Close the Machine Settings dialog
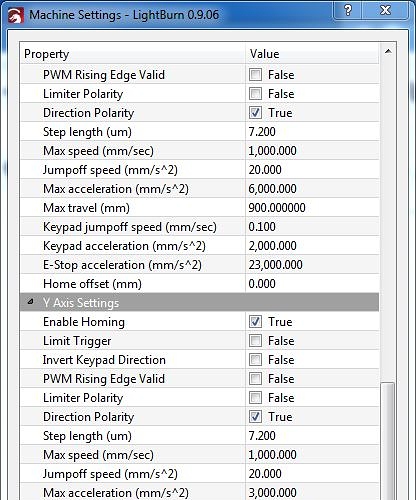The image size is (416, 500). point(385,10)
